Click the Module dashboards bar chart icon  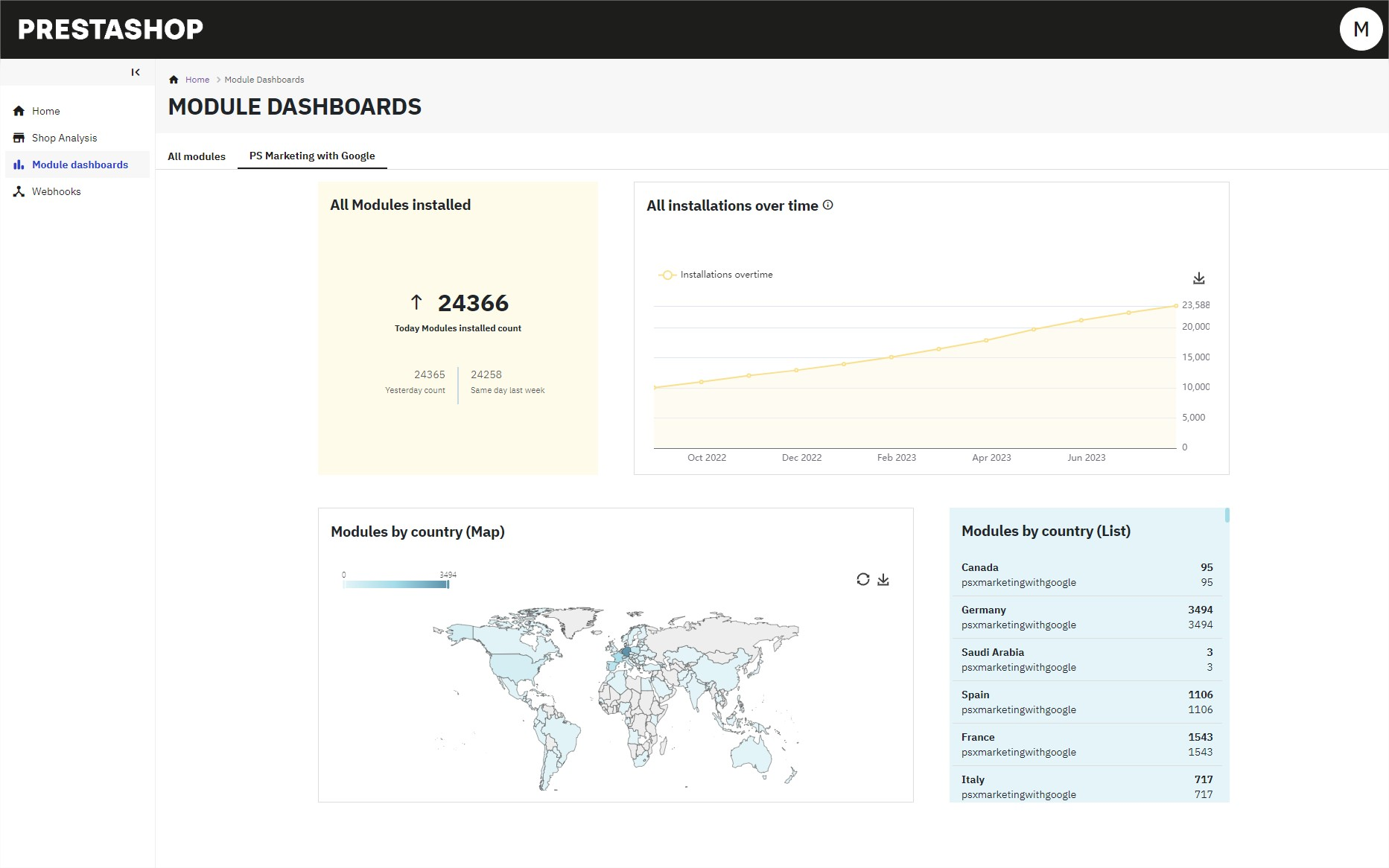19,165
